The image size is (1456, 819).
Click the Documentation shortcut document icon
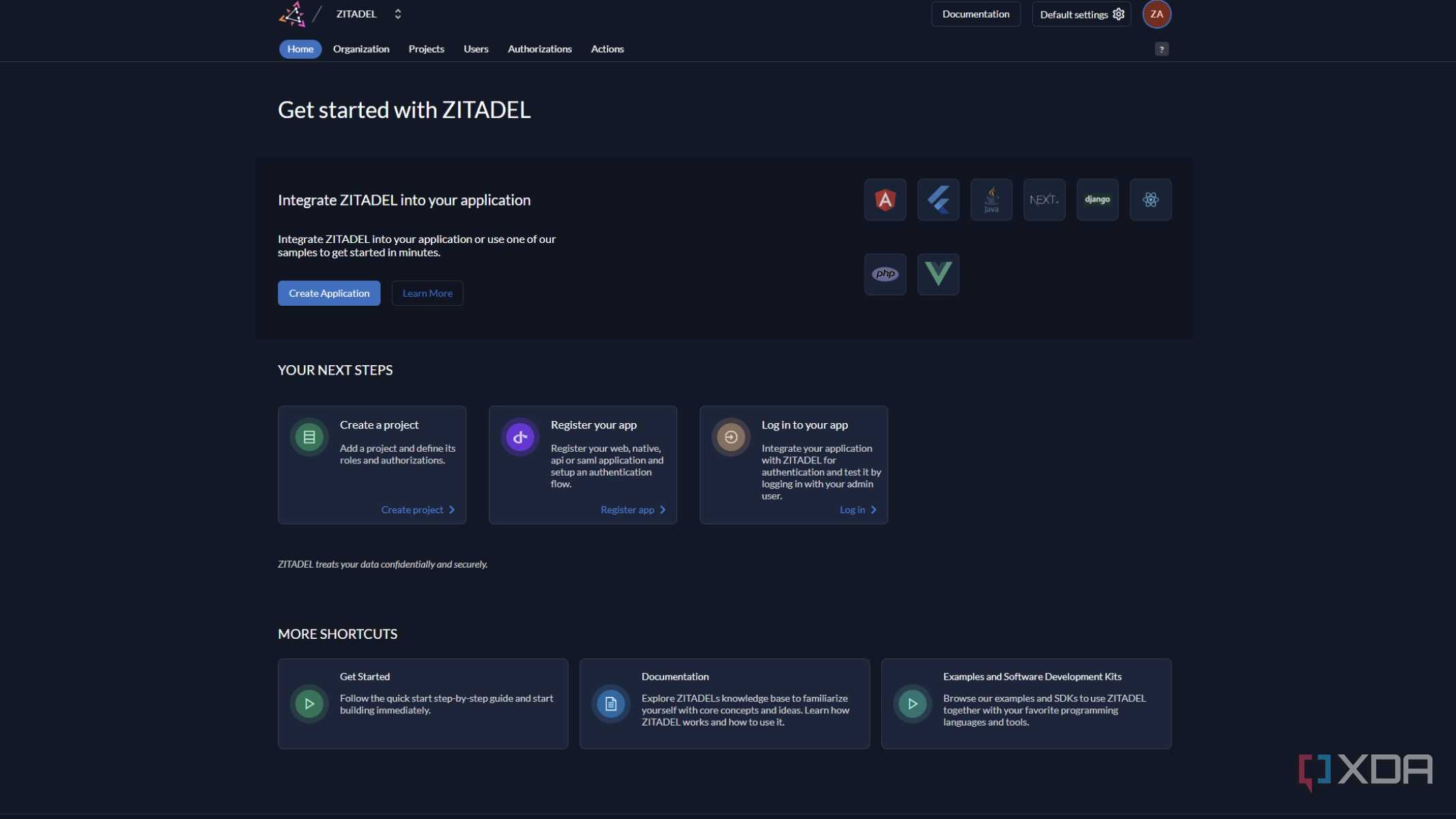611,704
